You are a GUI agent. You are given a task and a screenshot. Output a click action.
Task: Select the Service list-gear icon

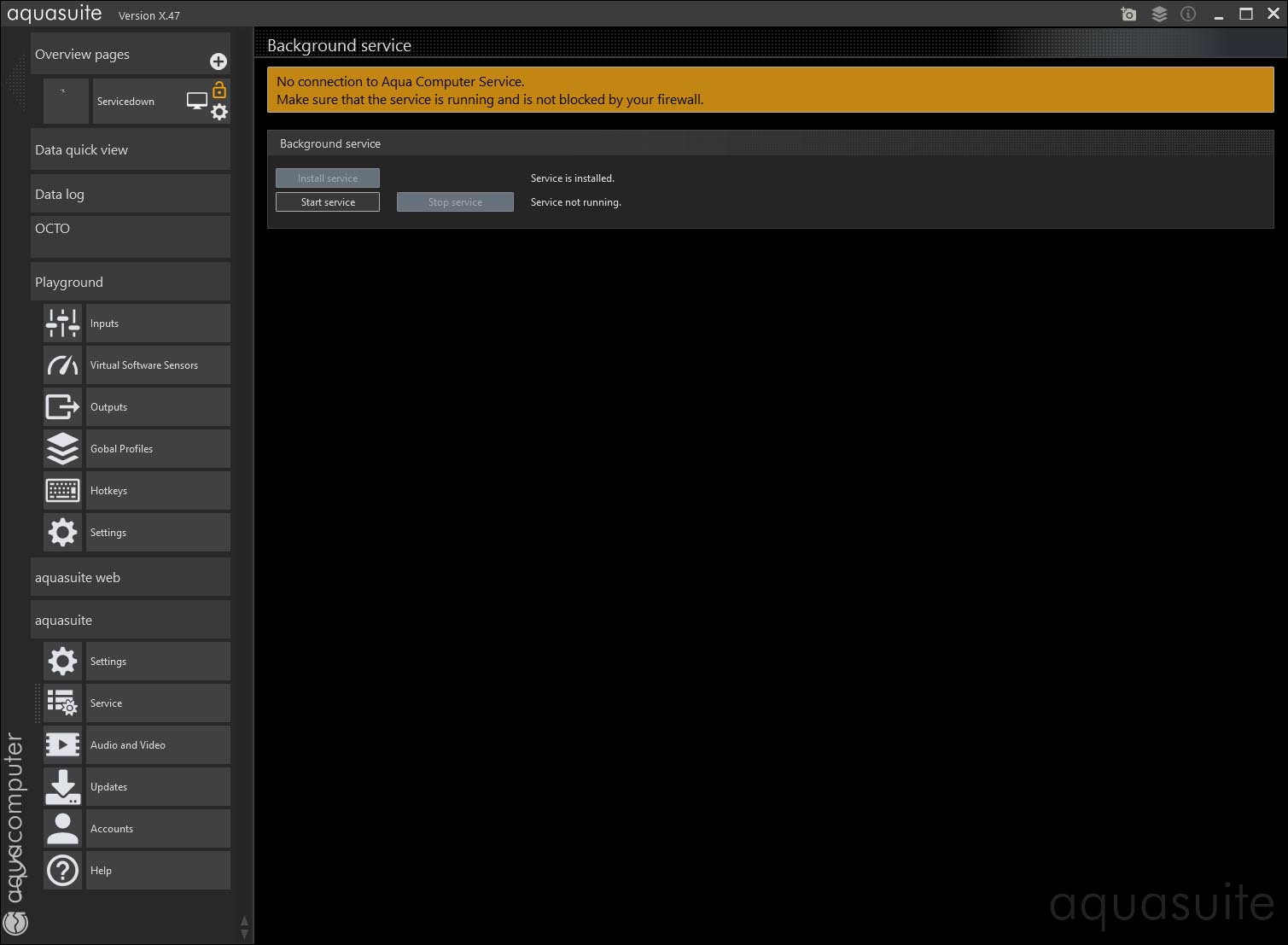tap(63, 703)
